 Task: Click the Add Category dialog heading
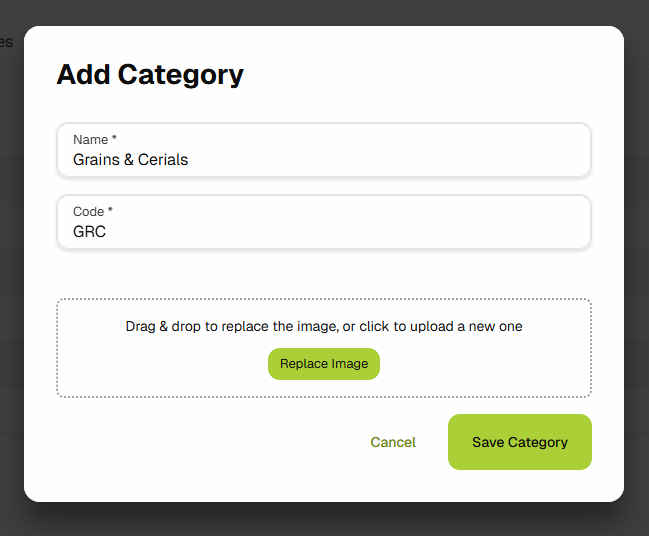[x=150, y=74]
